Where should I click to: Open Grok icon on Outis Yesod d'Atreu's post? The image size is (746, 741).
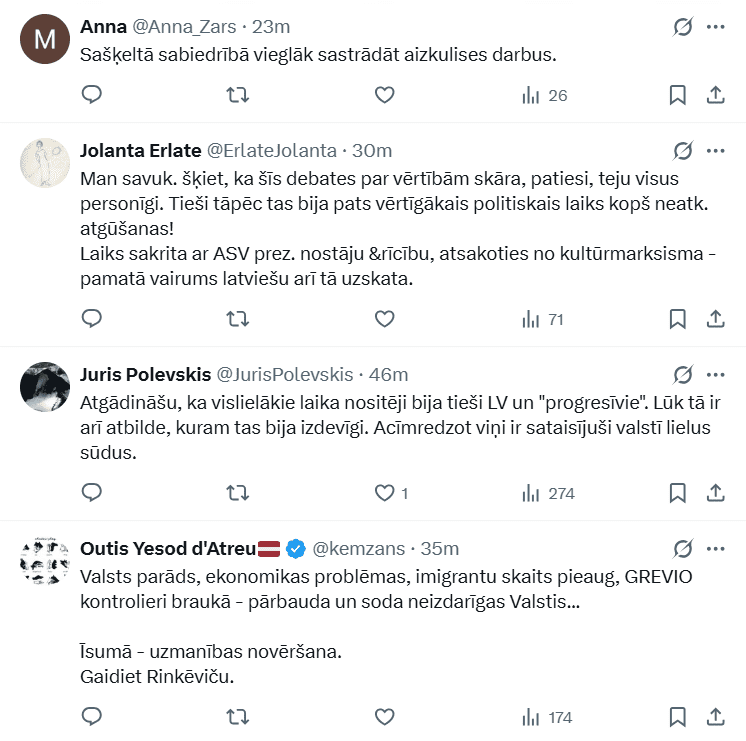click(683, 549)
